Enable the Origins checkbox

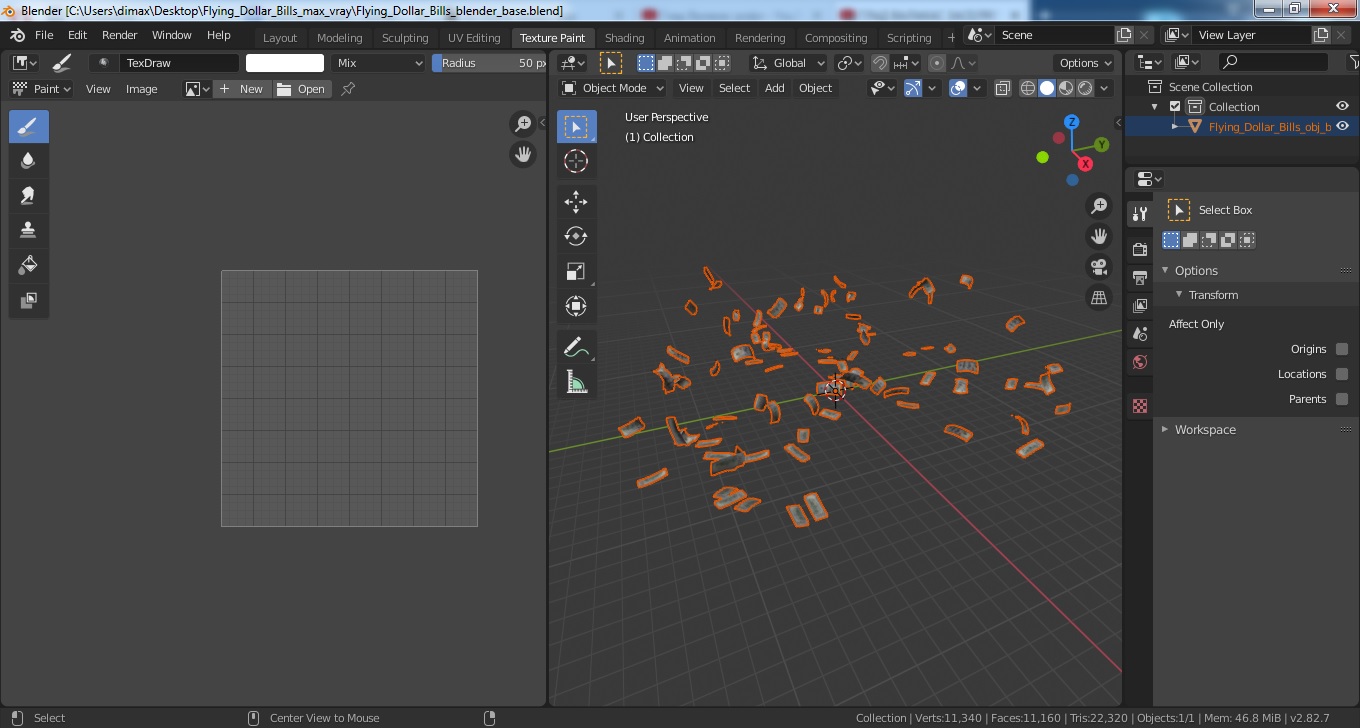tap(1342, 349)
